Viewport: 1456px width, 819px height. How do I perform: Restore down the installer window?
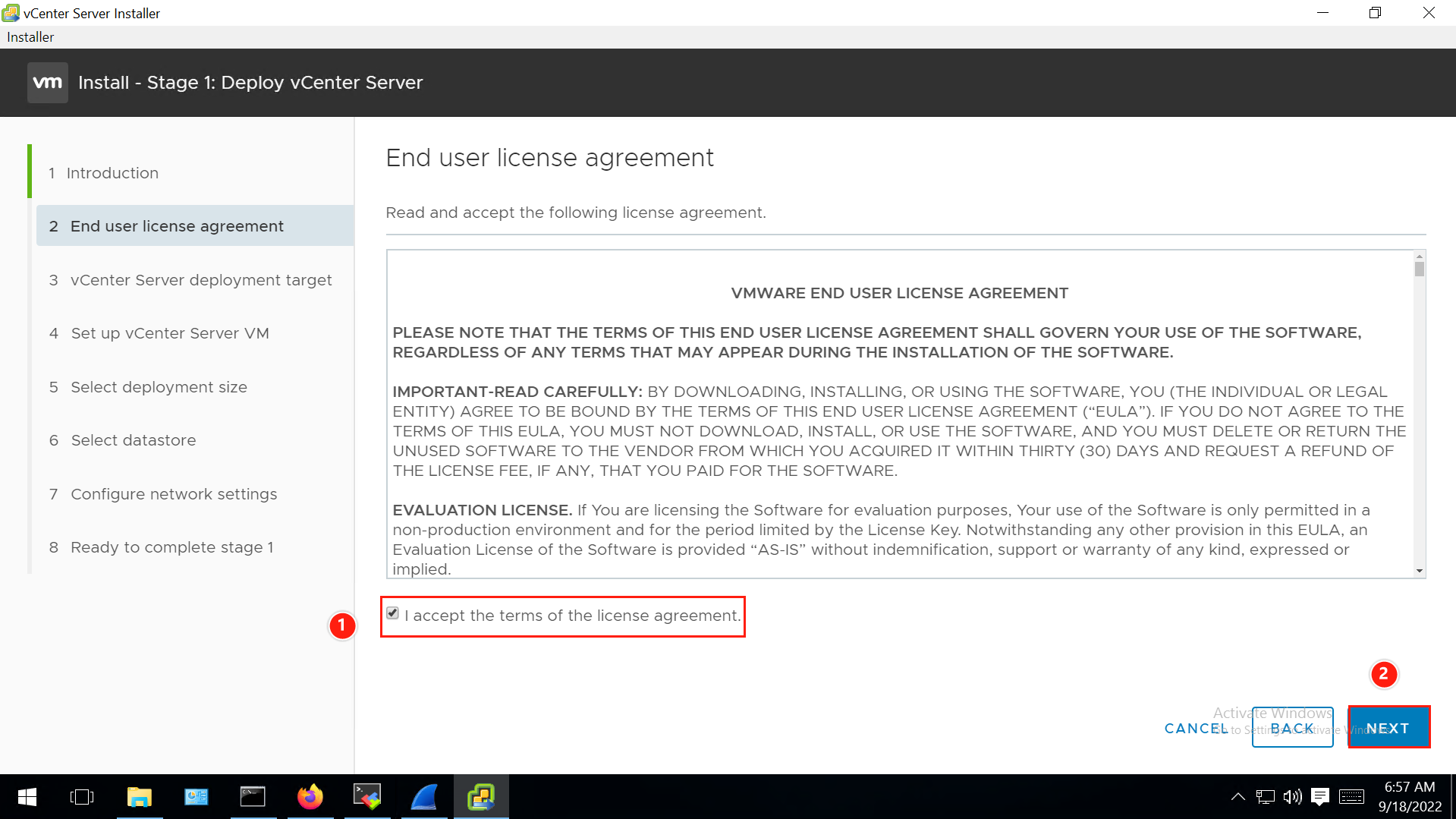click(1375, 13)
